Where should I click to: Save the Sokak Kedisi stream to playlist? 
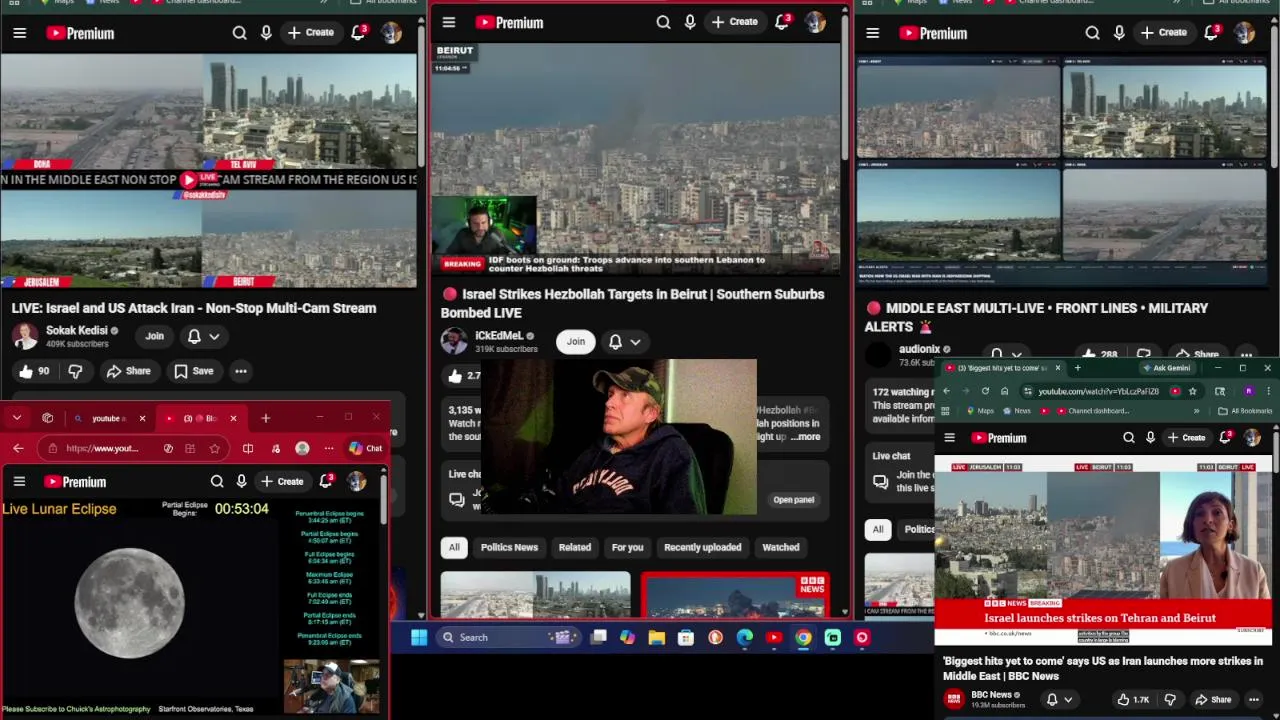tap(193, 371)
